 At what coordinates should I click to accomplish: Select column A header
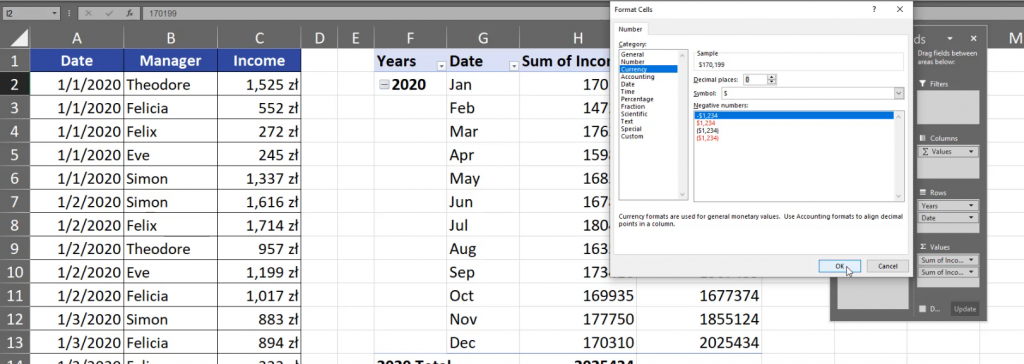(x=76, y=39)
